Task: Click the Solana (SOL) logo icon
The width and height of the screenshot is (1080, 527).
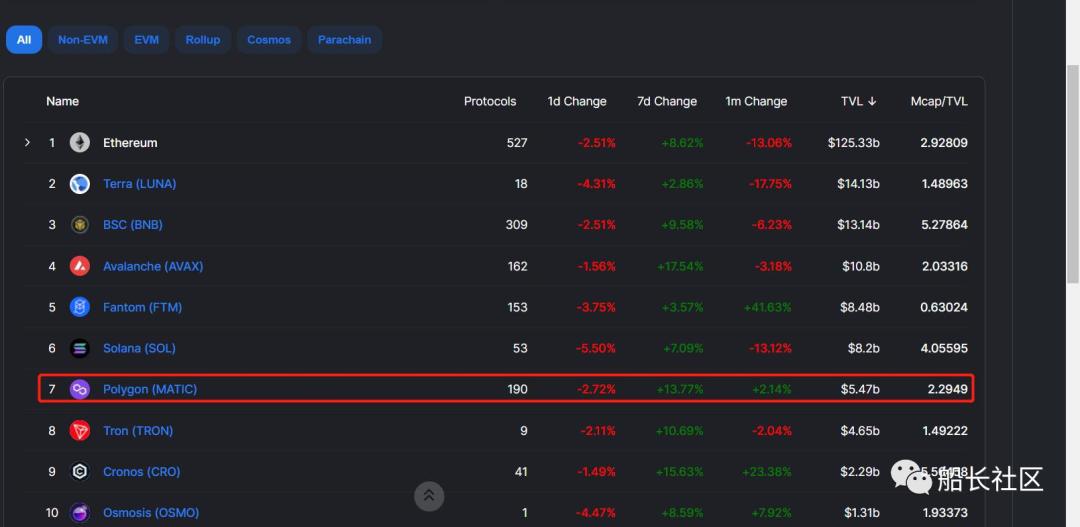Action: [80, 349]
